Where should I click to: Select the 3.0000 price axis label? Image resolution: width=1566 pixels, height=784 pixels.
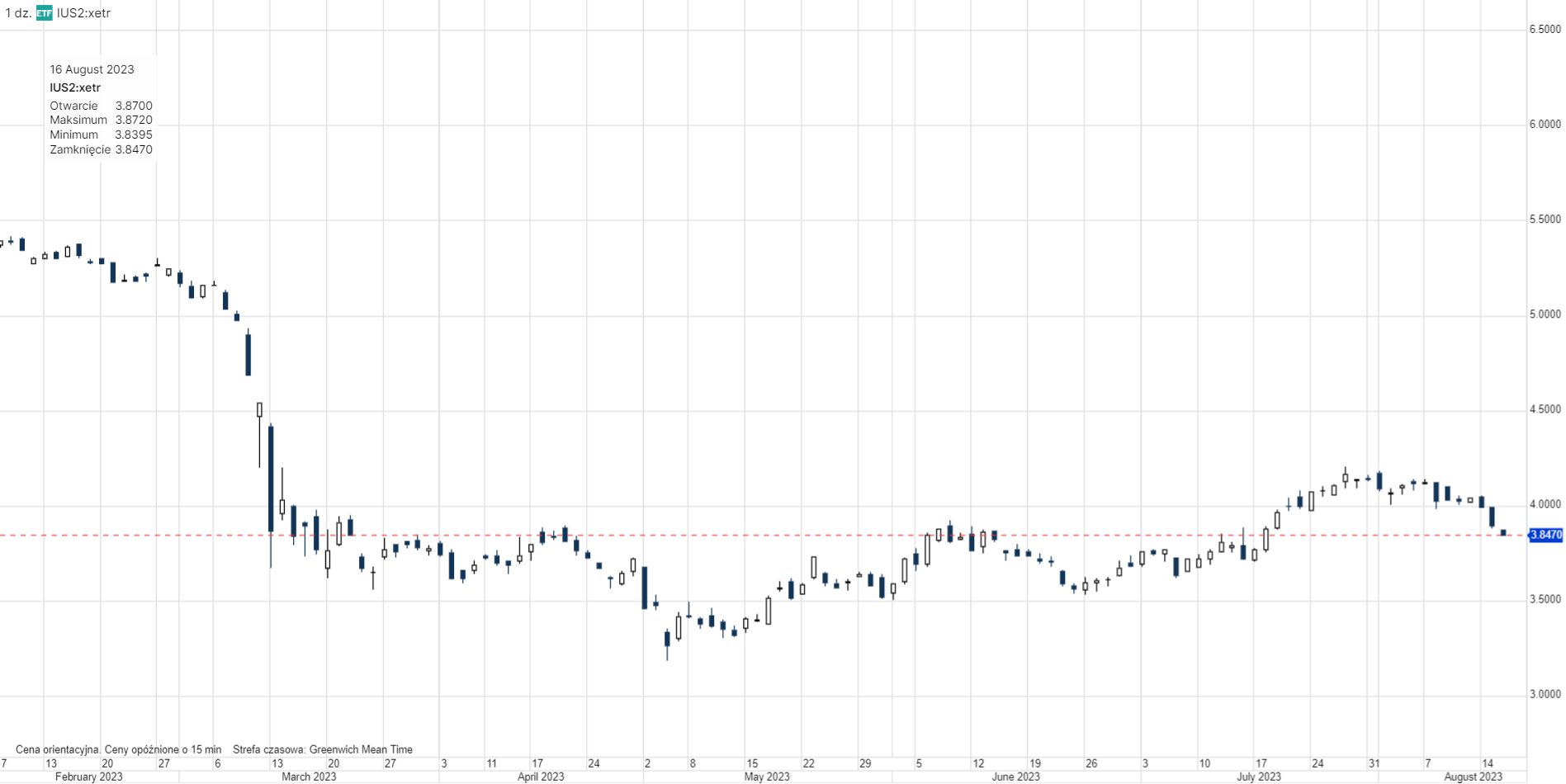tap(1545, 694)
